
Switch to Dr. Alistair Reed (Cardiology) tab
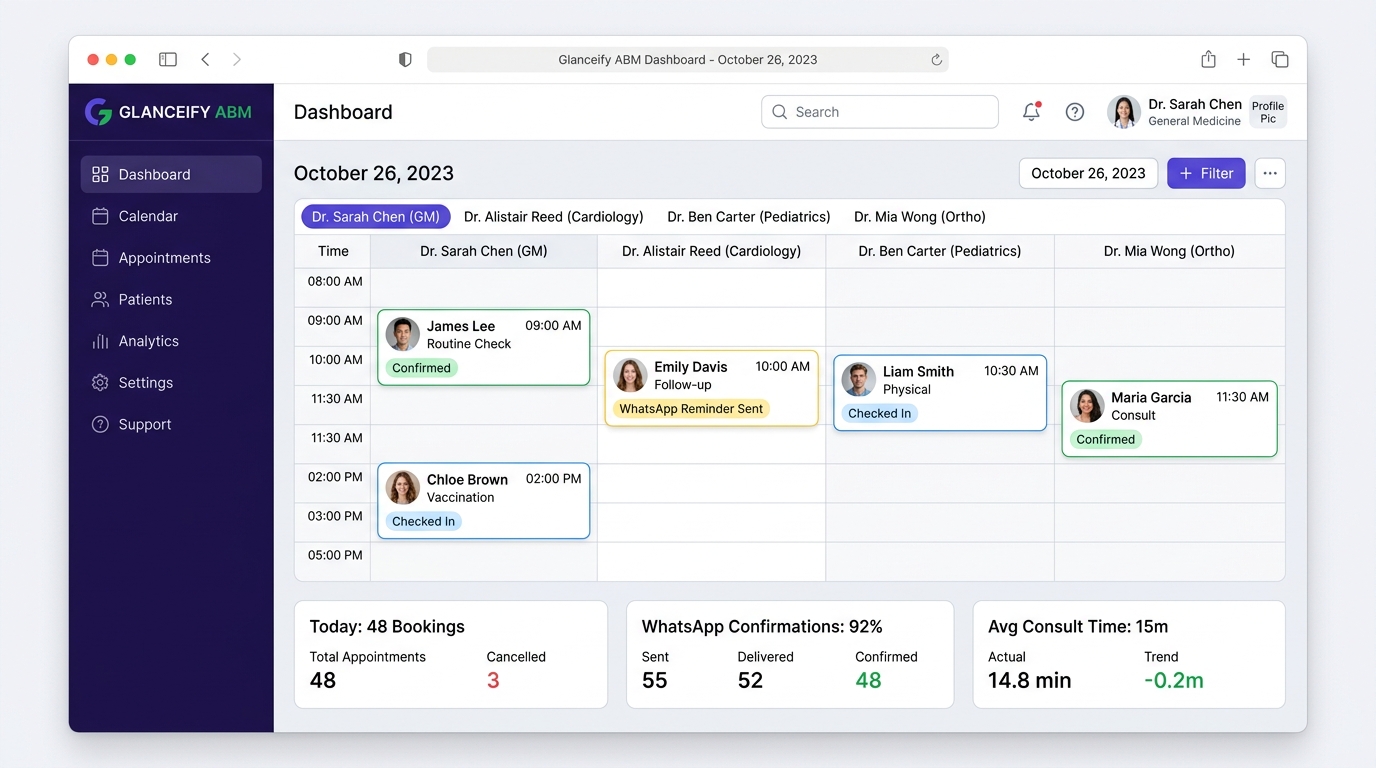tap(553, 217)
